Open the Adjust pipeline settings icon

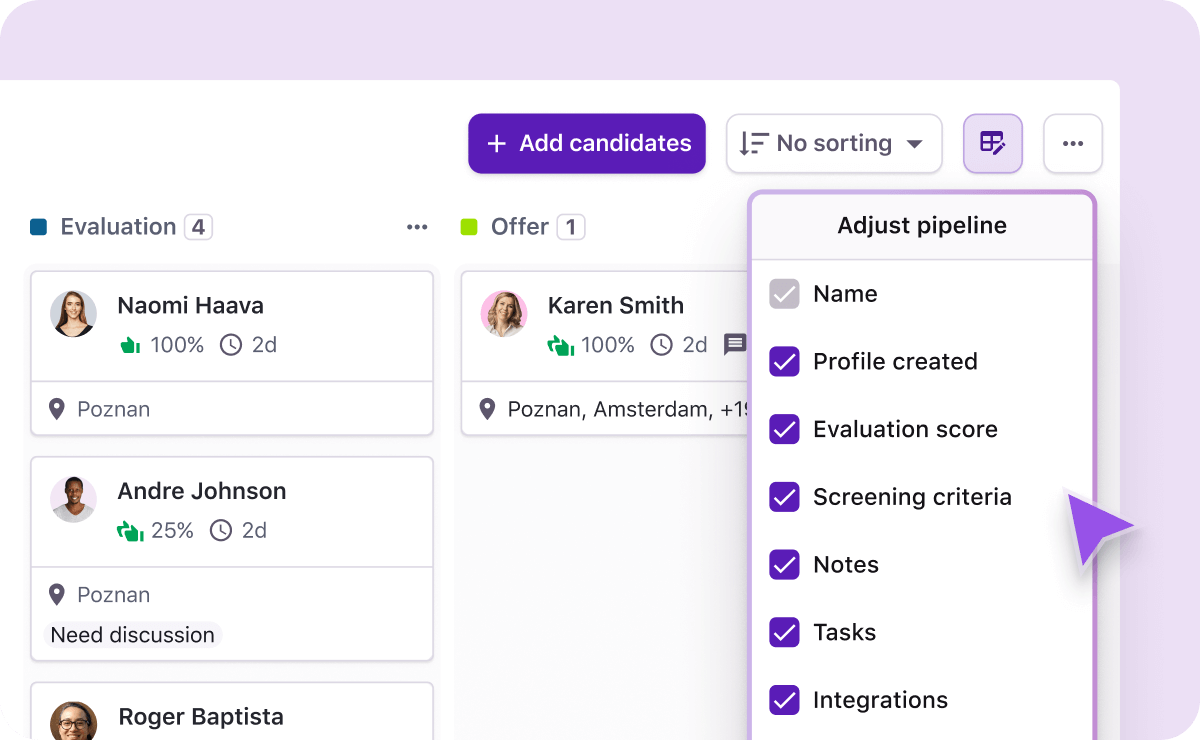tap(992, 143)
